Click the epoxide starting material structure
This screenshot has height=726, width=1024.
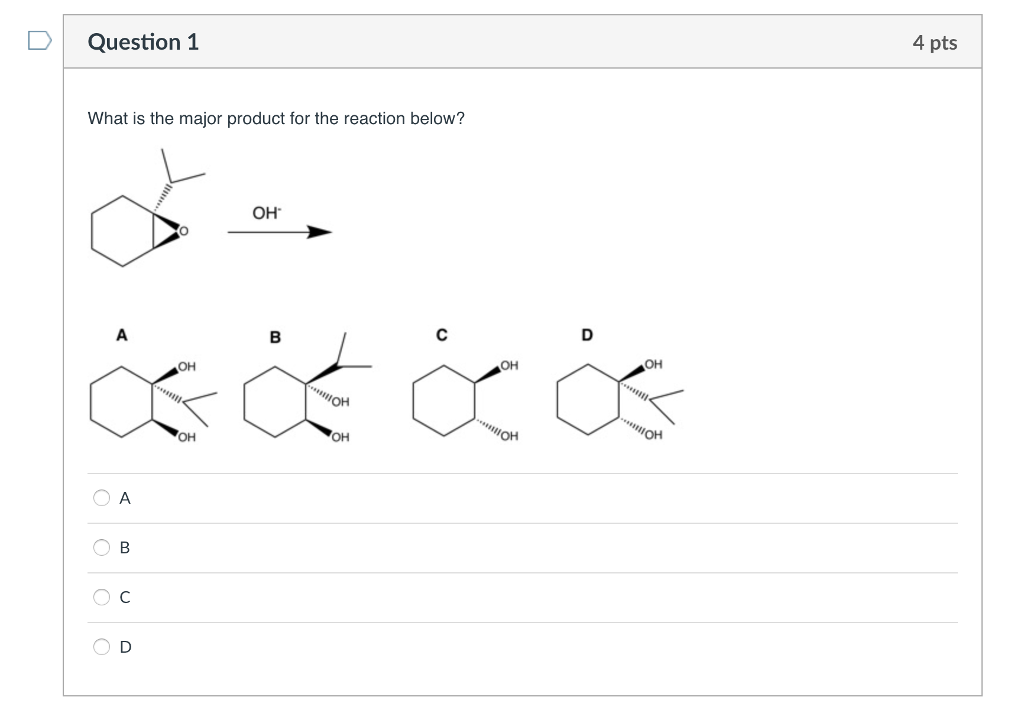135,210
